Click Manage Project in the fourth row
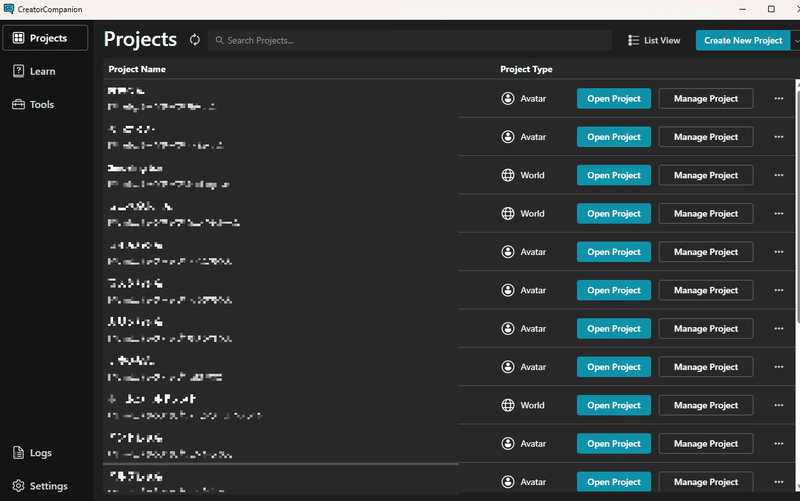This screenshot has height=501, width=800. pyautogui.click(x=706, y=213)
